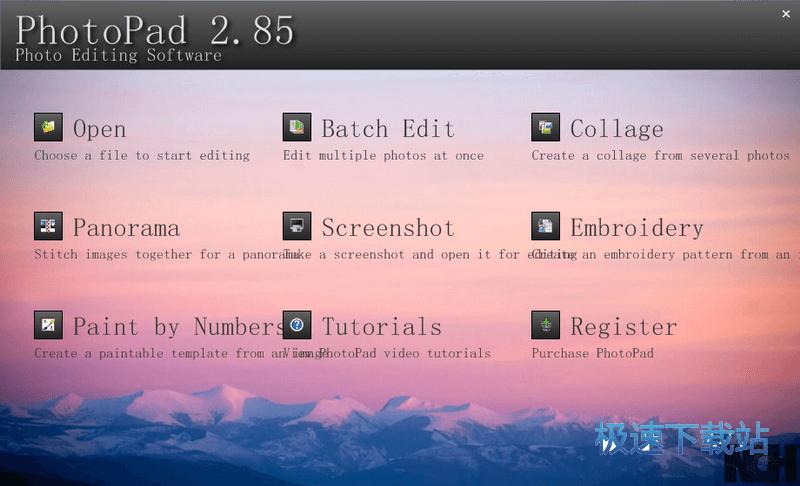Click the Paint by Numbers icon

pos(47,325)
